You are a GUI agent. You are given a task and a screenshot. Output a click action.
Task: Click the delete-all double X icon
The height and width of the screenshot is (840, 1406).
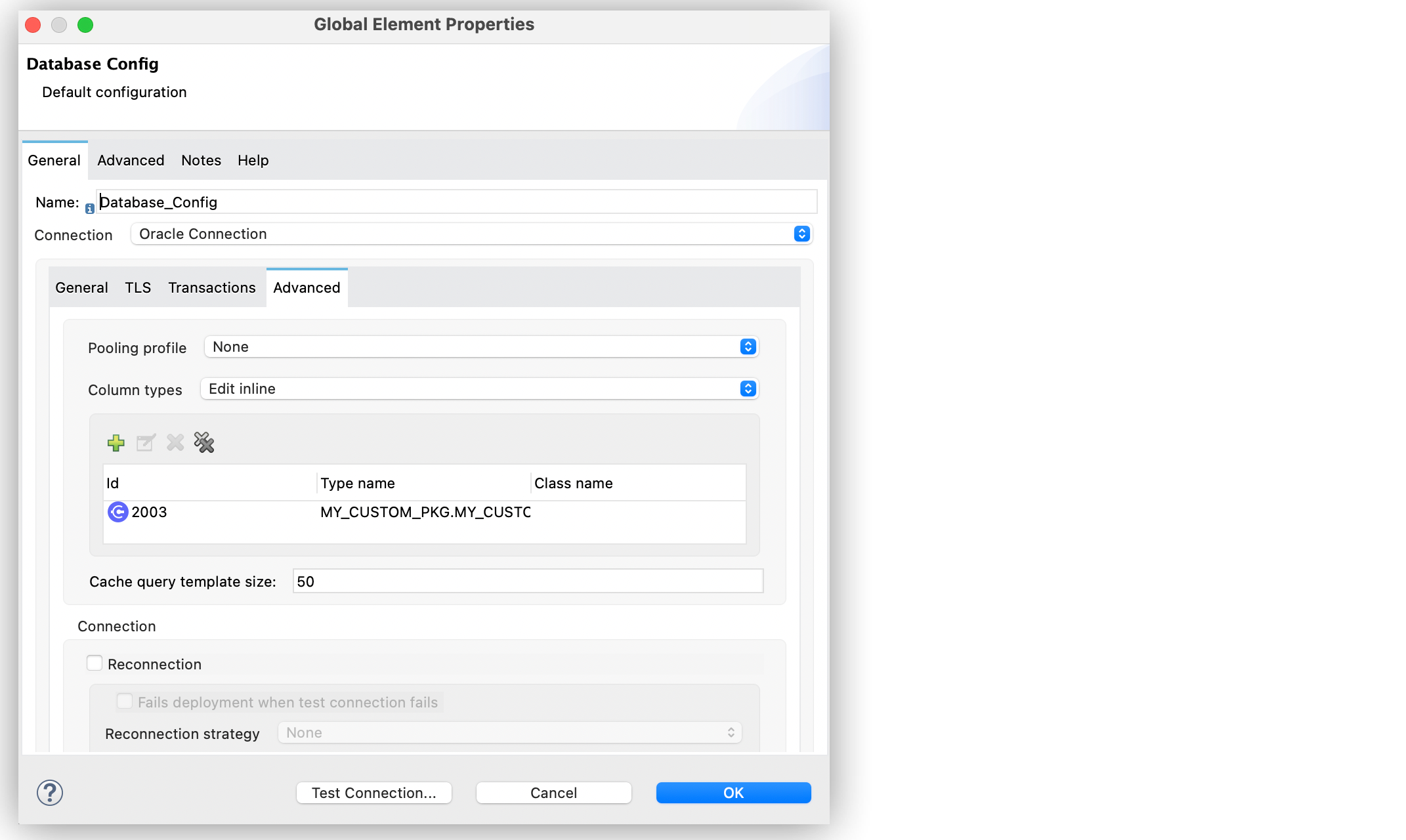click(x=203, y=443)
